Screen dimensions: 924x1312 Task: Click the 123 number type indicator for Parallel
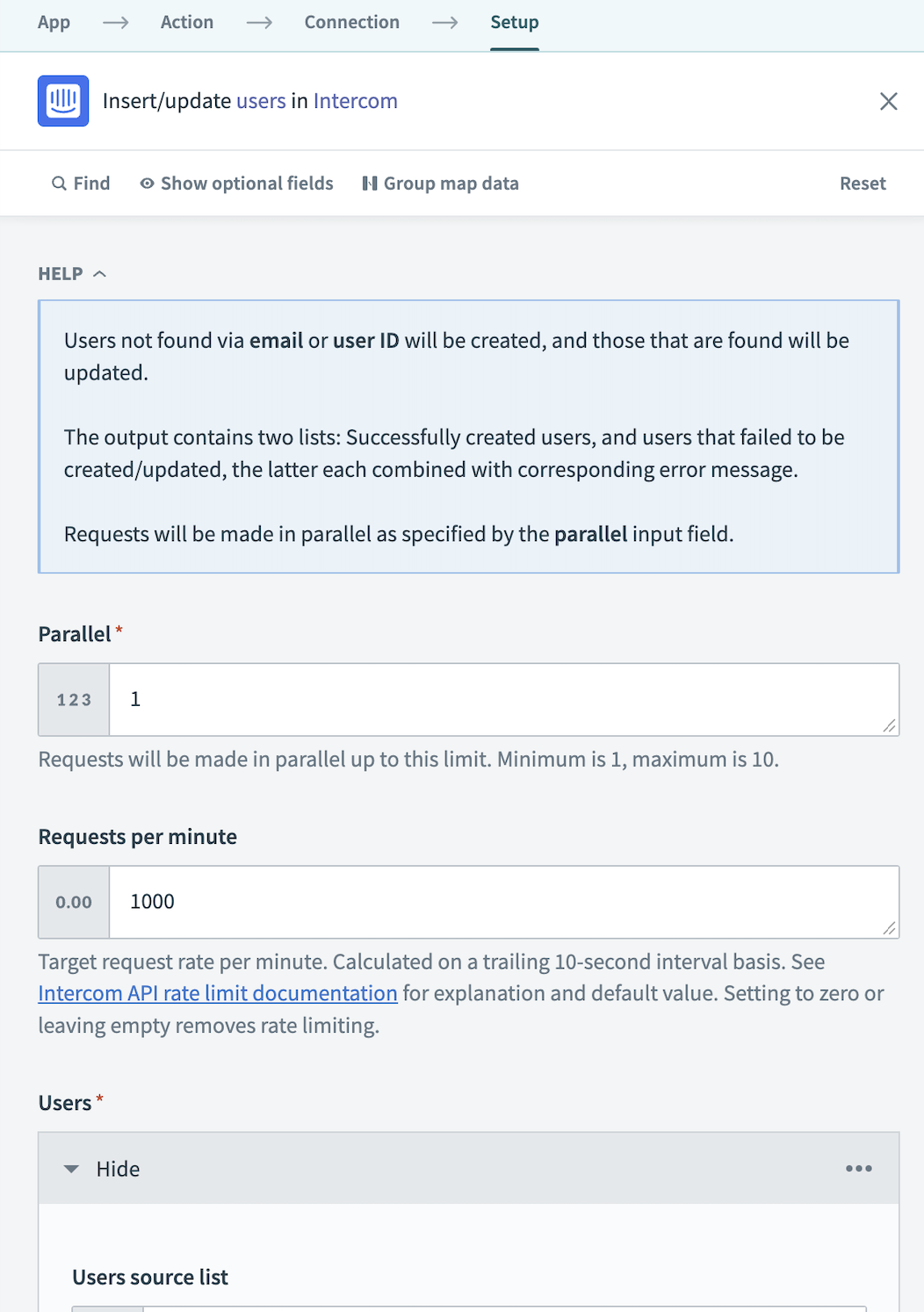point(72,700)
